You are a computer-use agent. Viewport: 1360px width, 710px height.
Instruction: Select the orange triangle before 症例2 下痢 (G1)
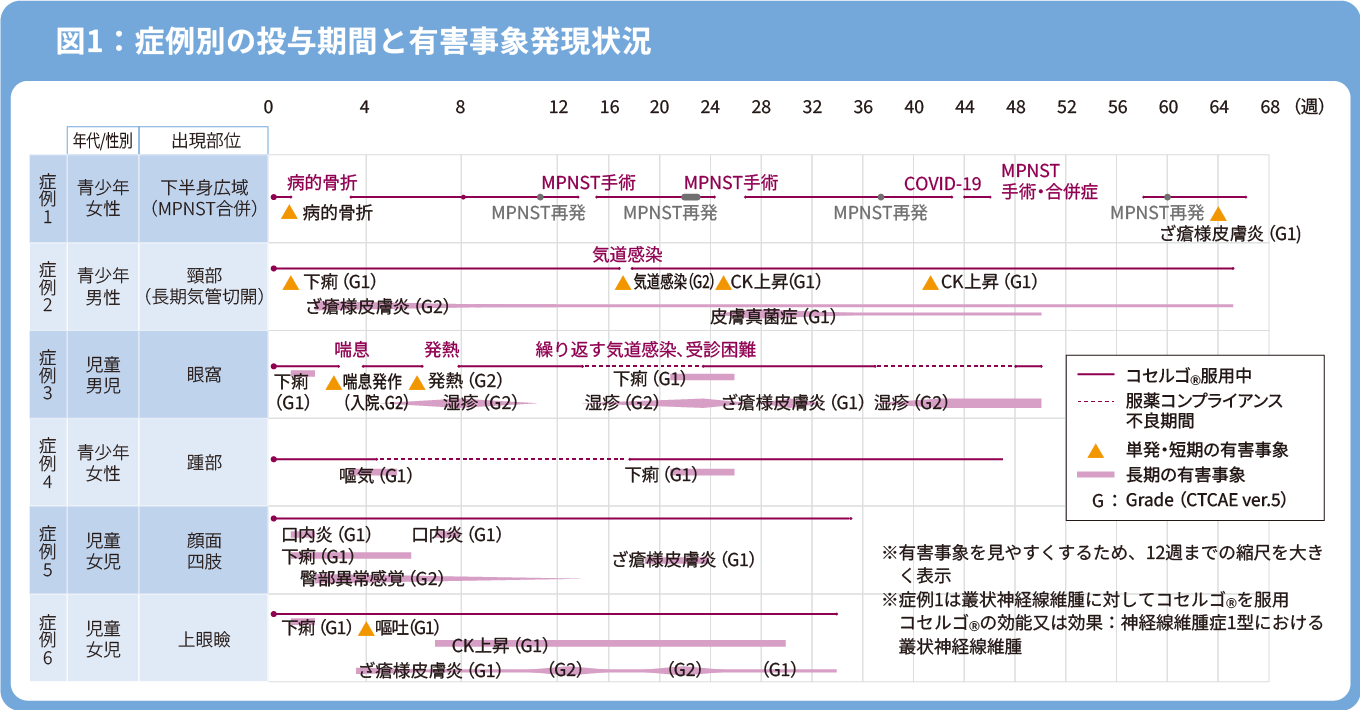coord(291,283)
